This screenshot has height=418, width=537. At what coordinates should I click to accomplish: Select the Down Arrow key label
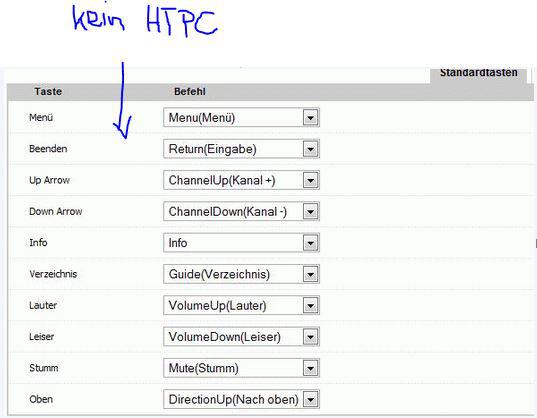55,212
